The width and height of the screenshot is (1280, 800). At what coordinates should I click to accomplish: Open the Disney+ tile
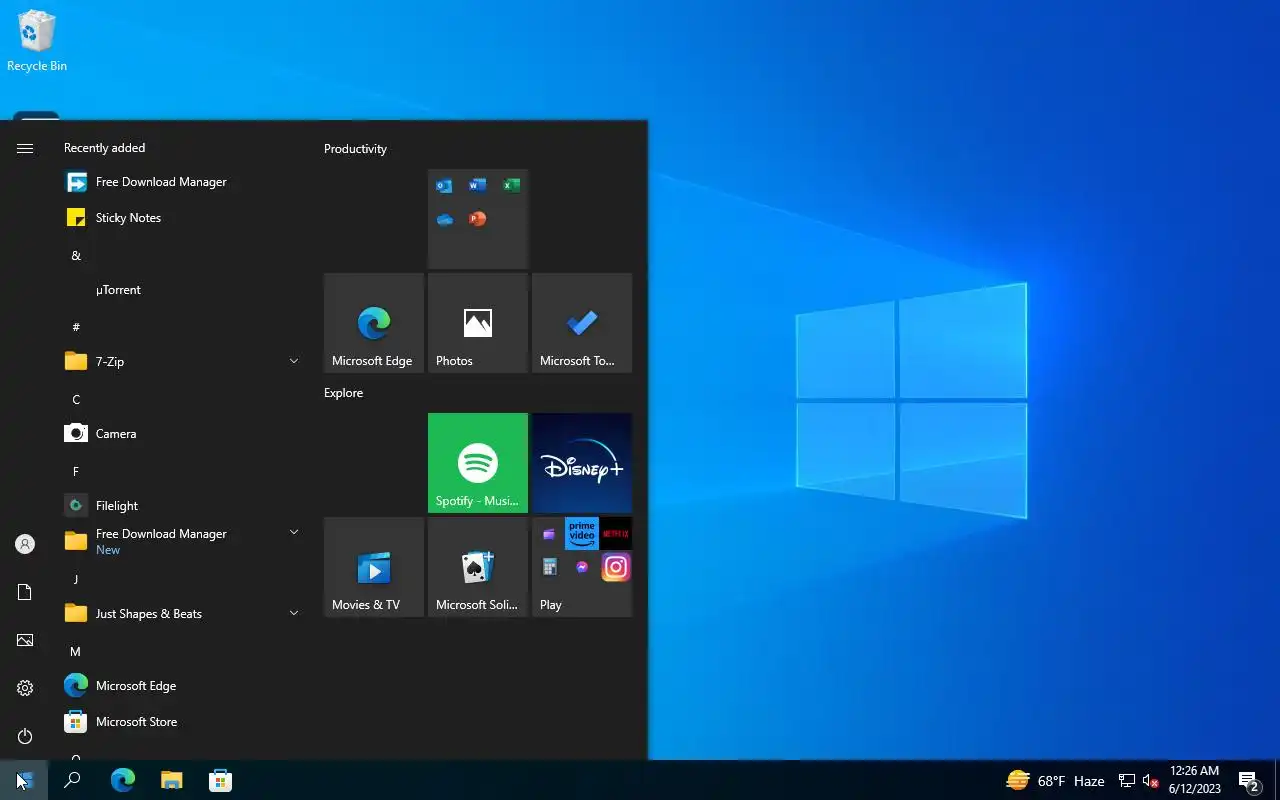pyautogui.click(x=582, y=463)
